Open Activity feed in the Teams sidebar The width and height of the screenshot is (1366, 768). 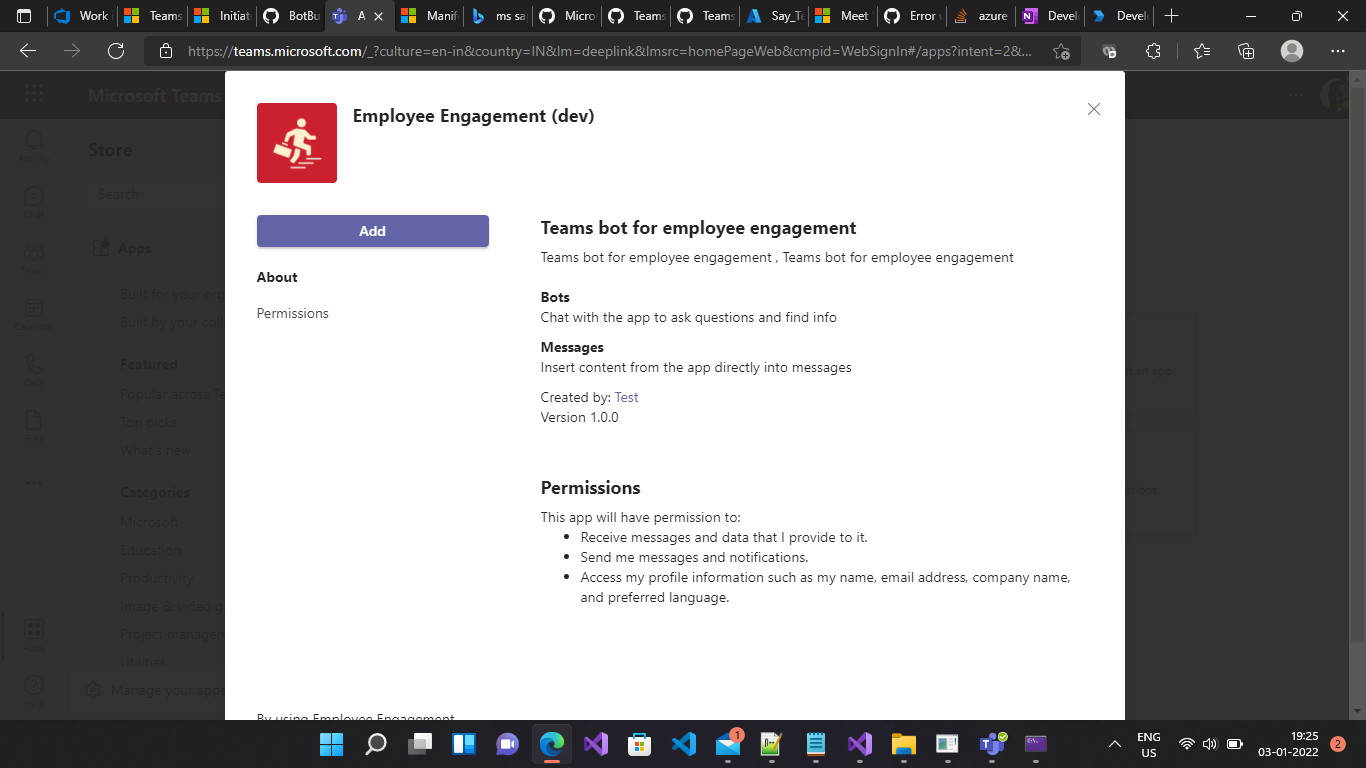33,145
